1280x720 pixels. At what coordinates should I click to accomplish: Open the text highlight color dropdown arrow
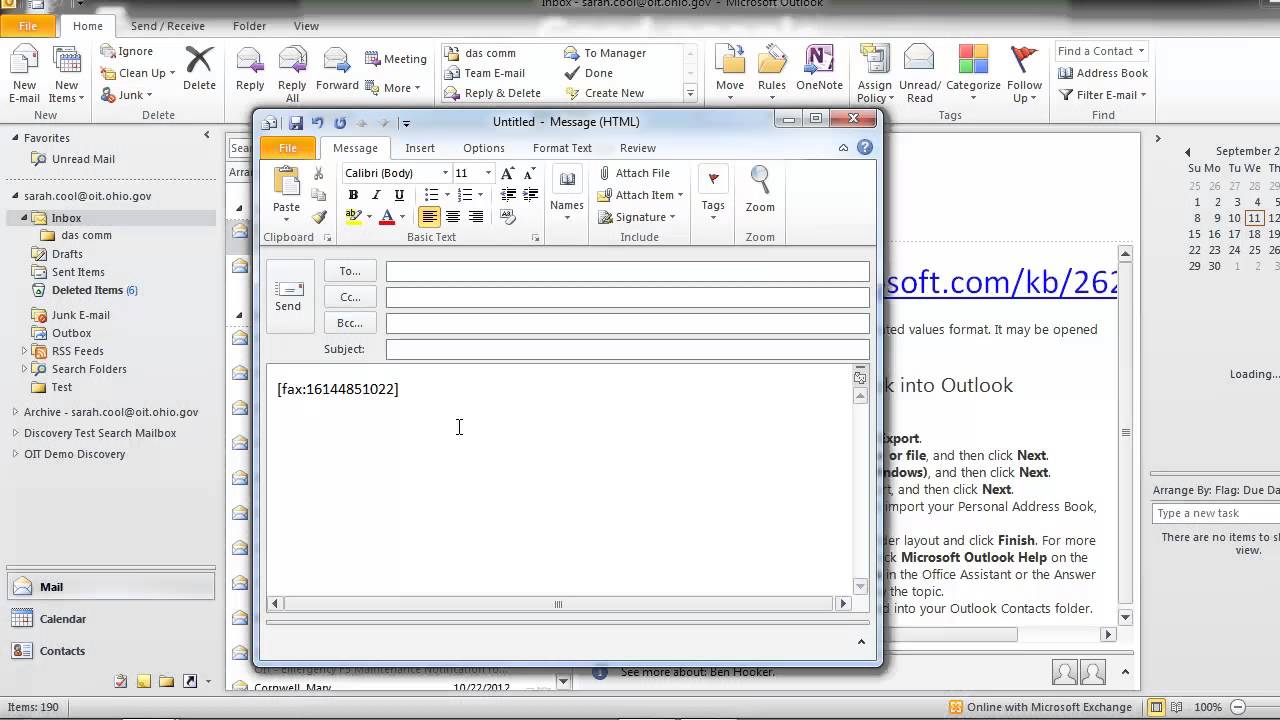(369, 217)
